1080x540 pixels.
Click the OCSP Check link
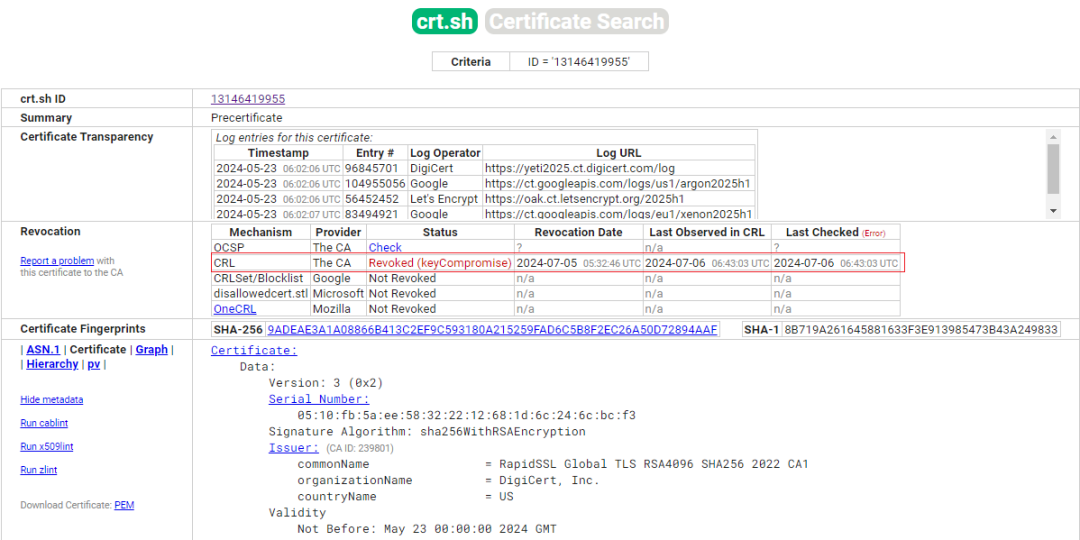tap(385, 247)
